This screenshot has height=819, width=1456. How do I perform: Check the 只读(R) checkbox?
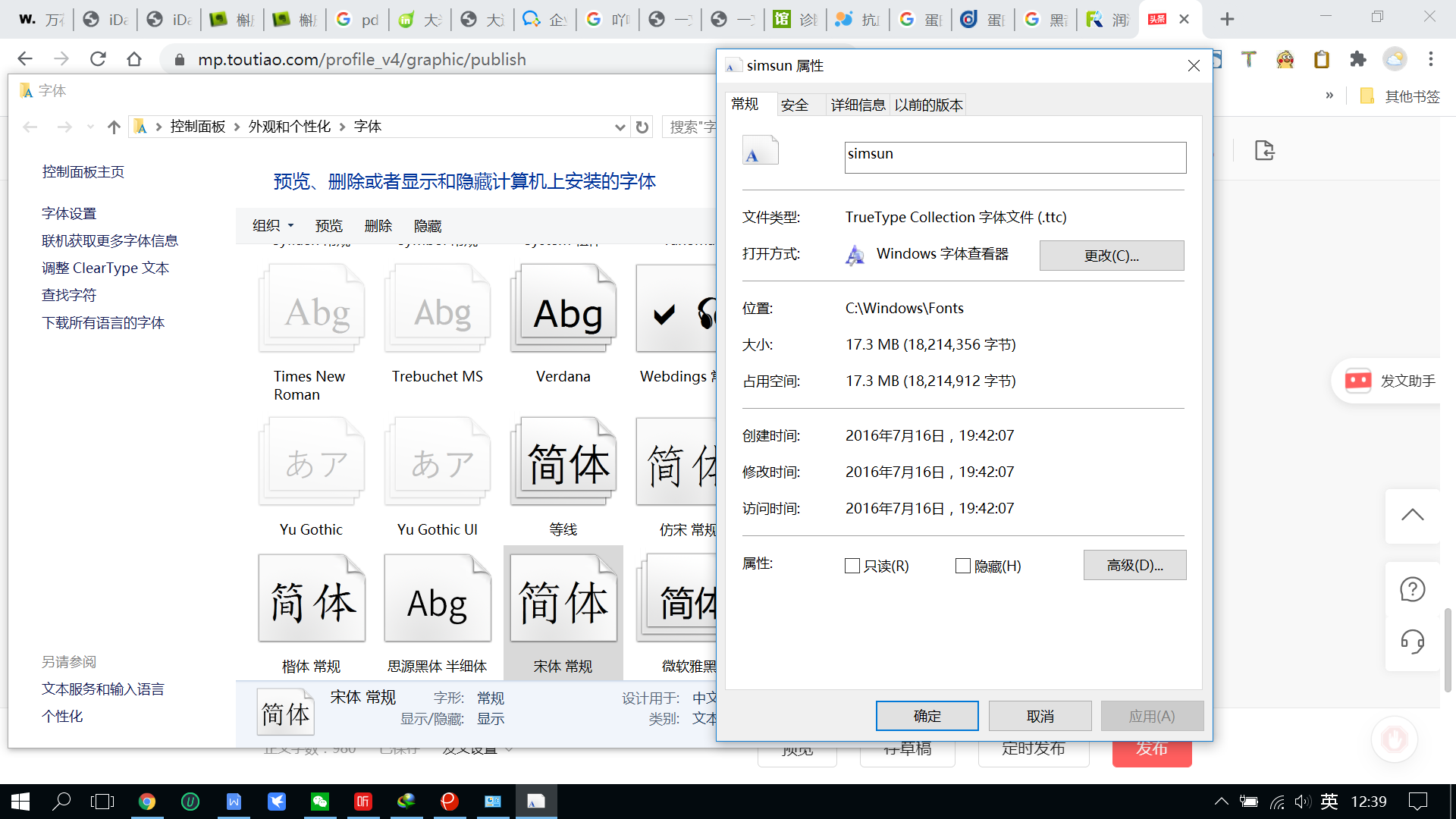(x=852, y=566)
